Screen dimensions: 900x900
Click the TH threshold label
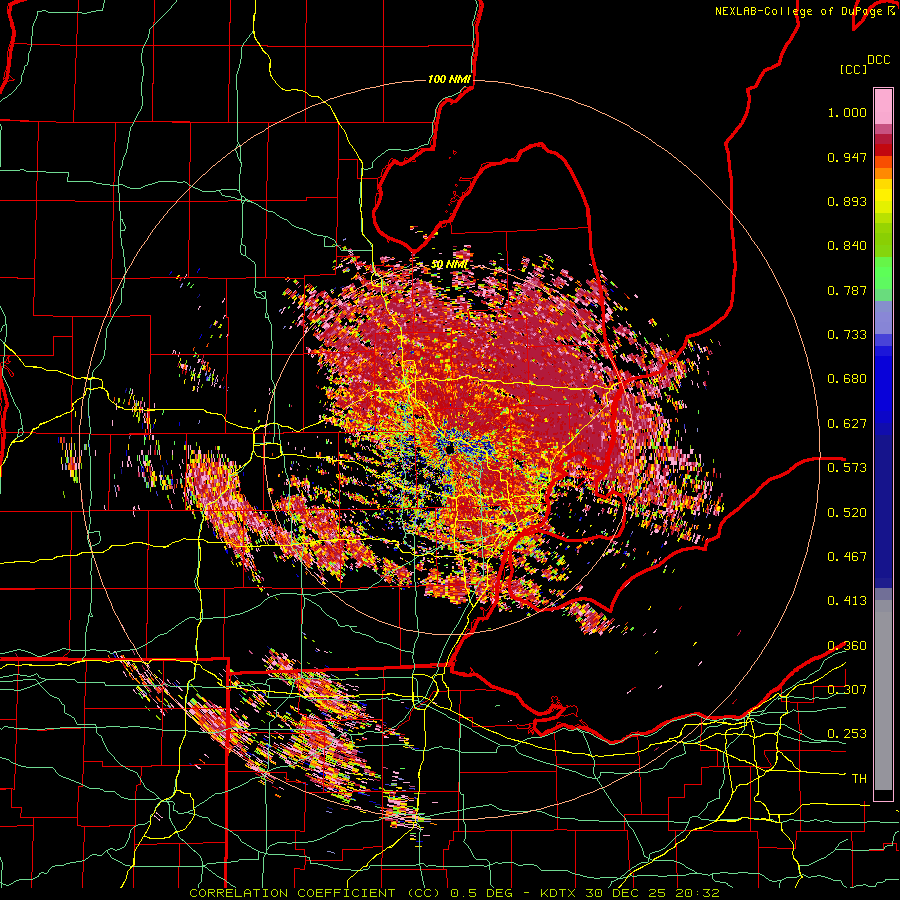[859, 779]
